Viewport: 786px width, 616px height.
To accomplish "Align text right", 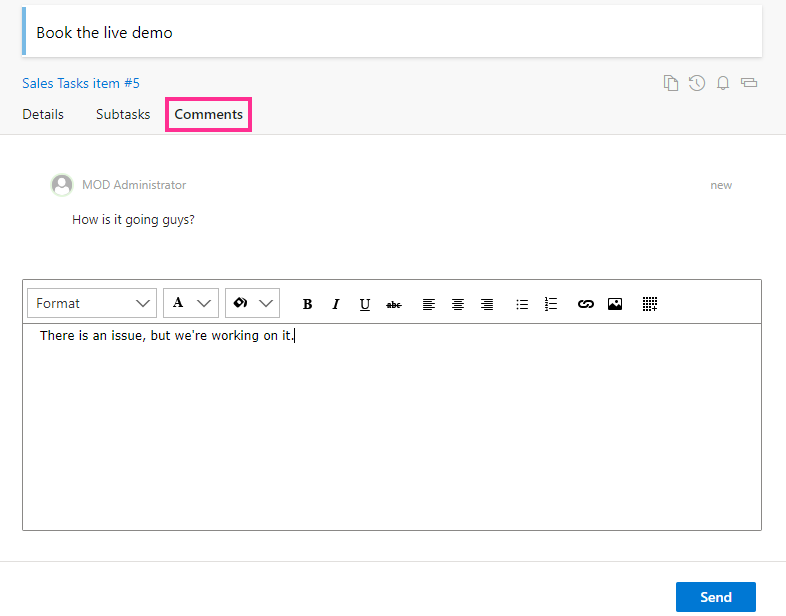I will pos(487,304).
